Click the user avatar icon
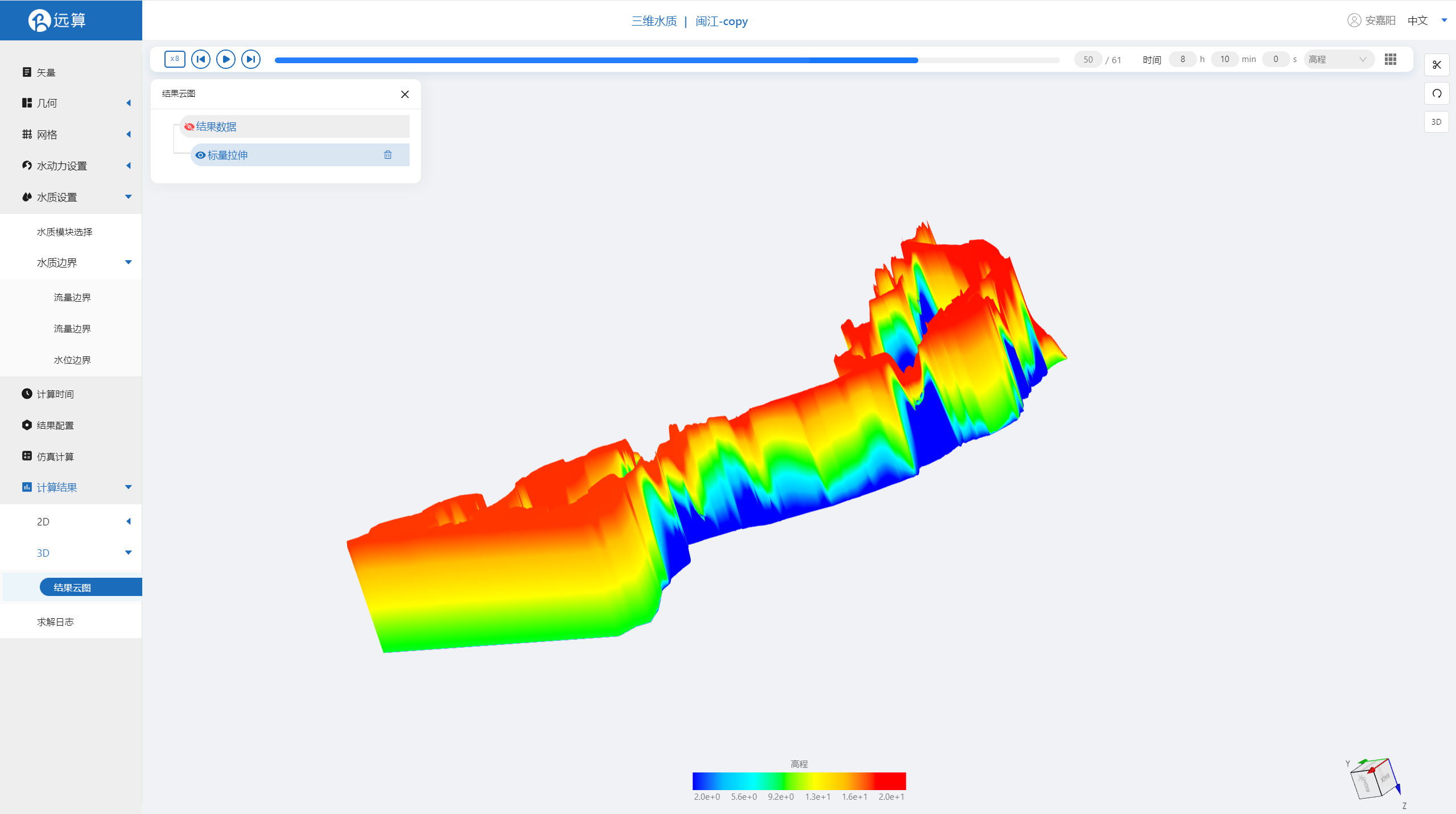Screen dimensions: 1456x814 pyautogui.click(x=1354, y=20)
